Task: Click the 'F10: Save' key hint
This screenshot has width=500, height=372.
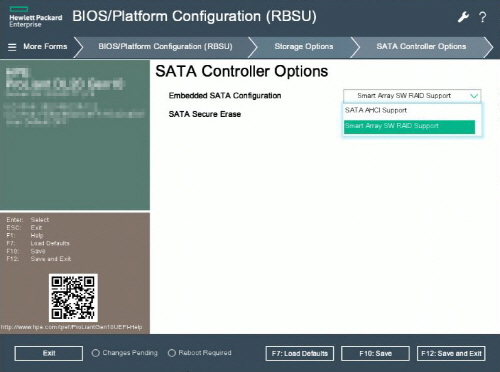Action: click(x=26, y=251)
